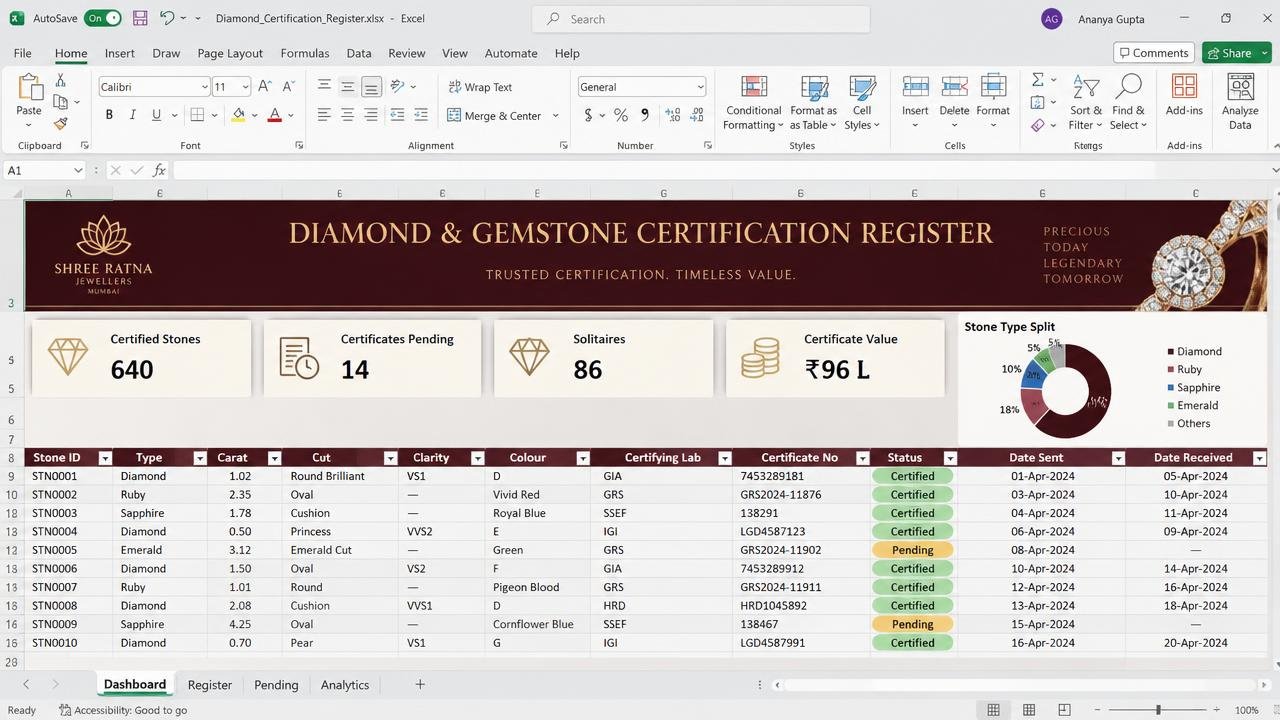Click the Accounting number format dollar icon
This screenshot has width=1280, height=720.
coord(588,115)
